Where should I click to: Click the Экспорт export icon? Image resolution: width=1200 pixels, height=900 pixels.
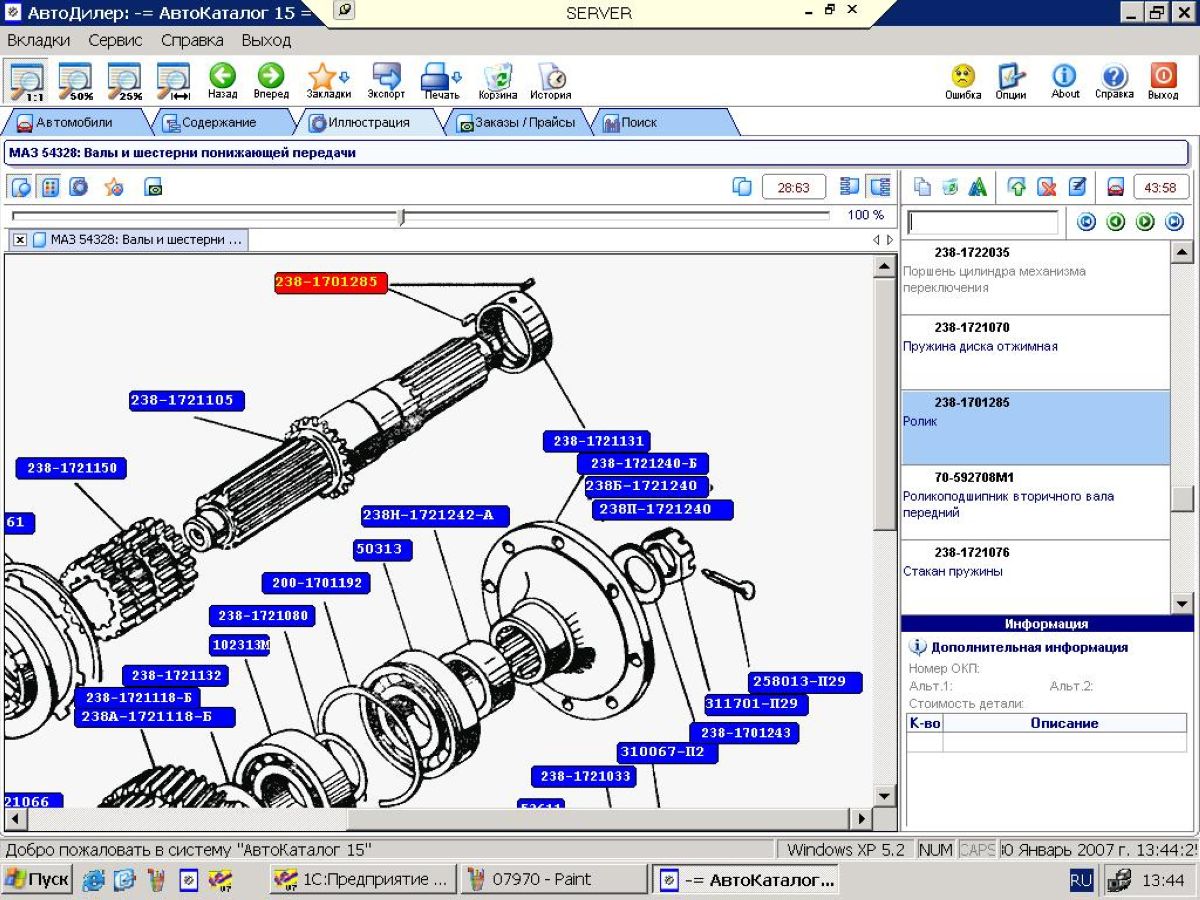pyautogui.click(x=386, y=80)
